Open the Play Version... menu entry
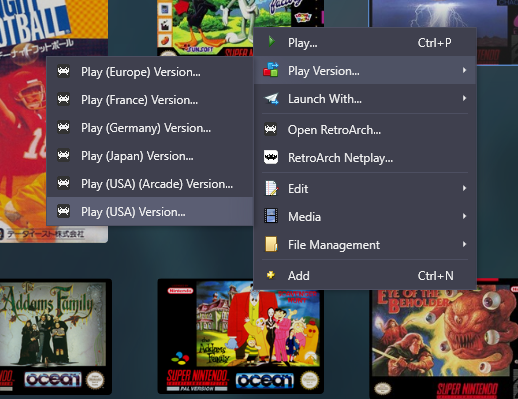This screenshot has width=518, height=399. click(x=365, y=70)
